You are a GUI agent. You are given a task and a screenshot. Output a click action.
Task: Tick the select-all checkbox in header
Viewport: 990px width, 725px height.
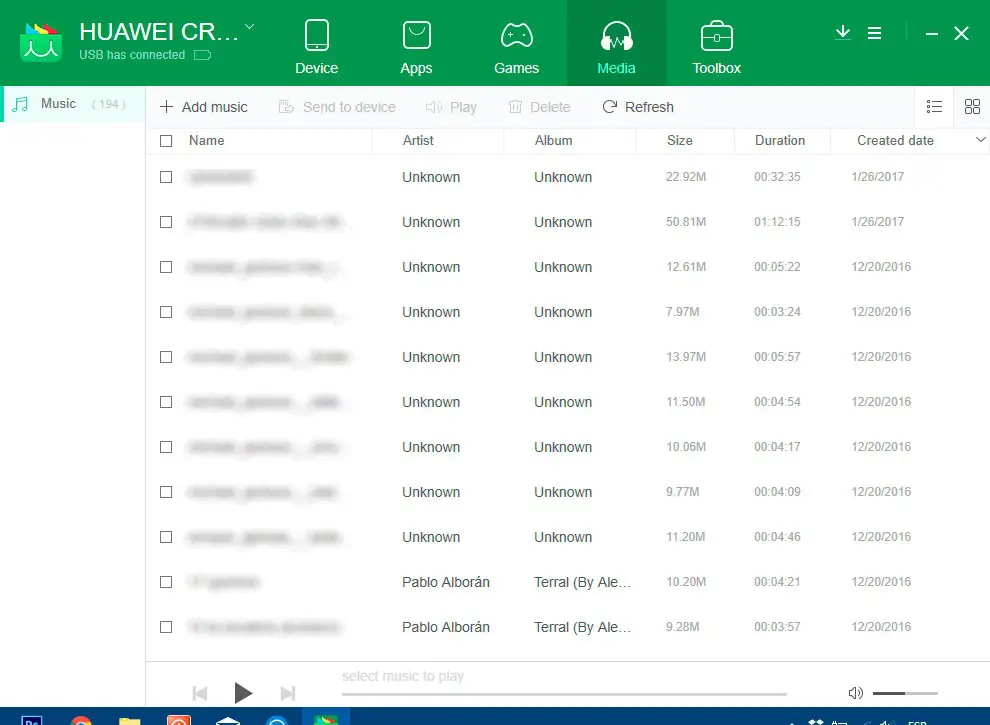(166, 141)
